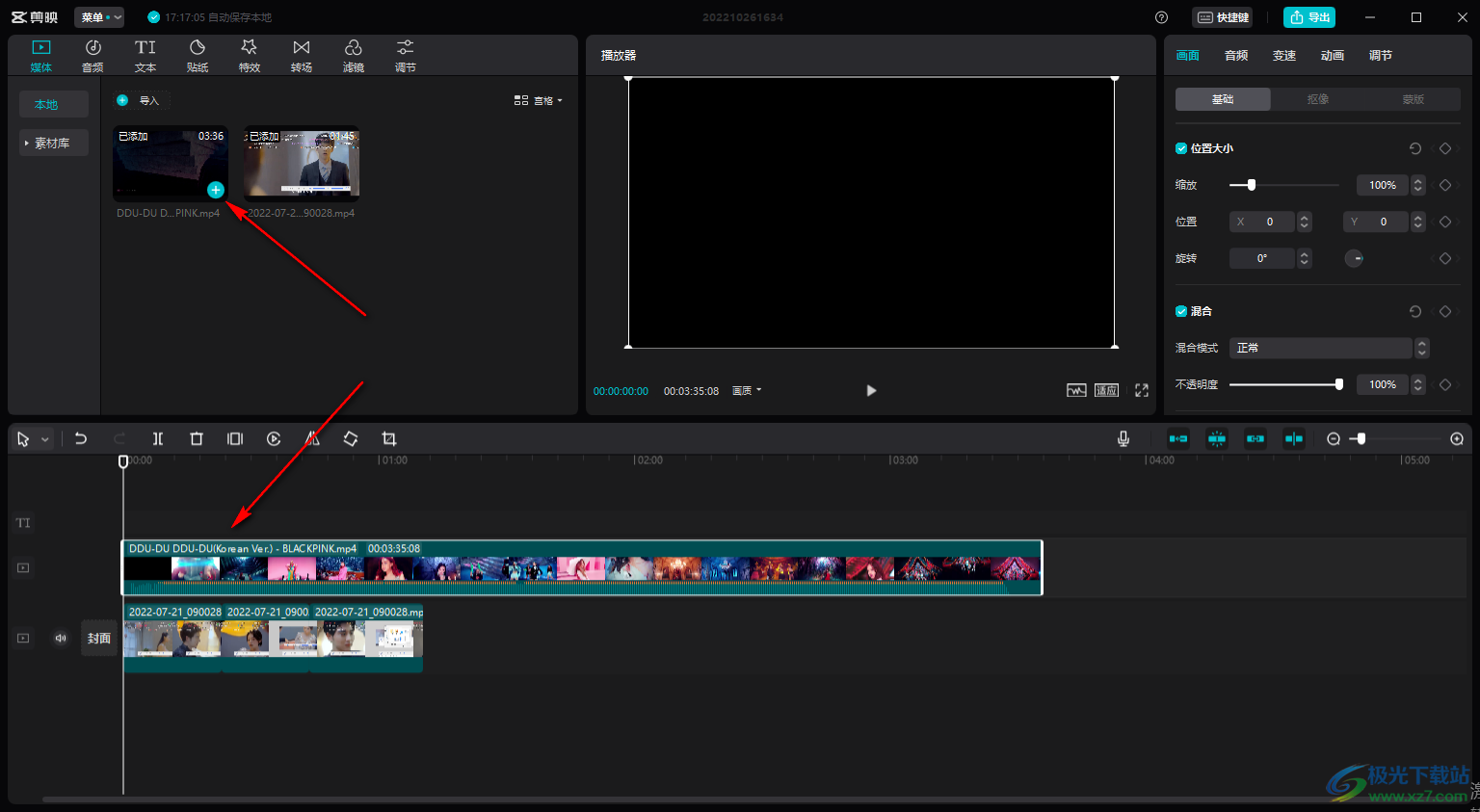Adjust the X position stepper arrows
Viewport: 1480px width, 812px height.
1305,222
